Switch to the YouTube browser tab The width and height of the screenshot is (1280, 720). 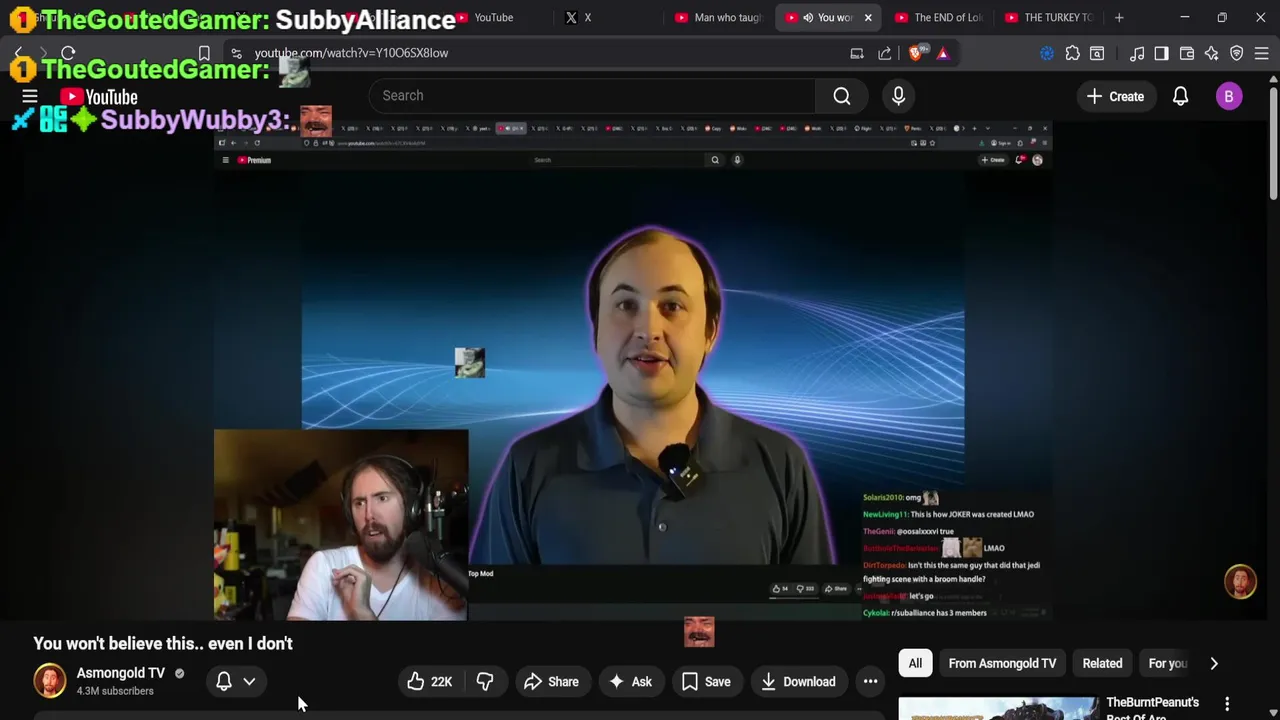(493, 17)
